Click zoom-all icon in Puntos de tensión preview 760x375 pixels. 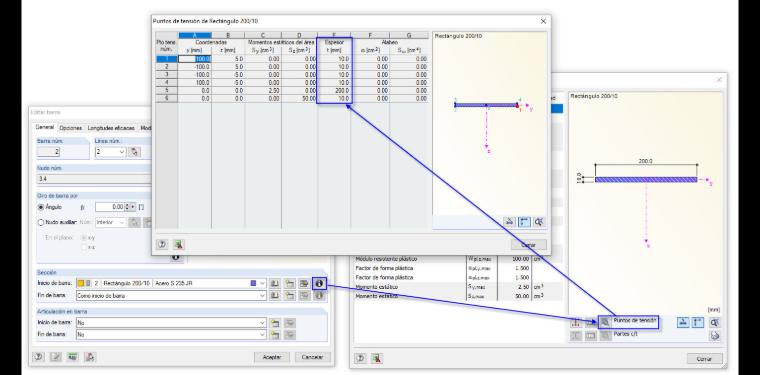539,222
